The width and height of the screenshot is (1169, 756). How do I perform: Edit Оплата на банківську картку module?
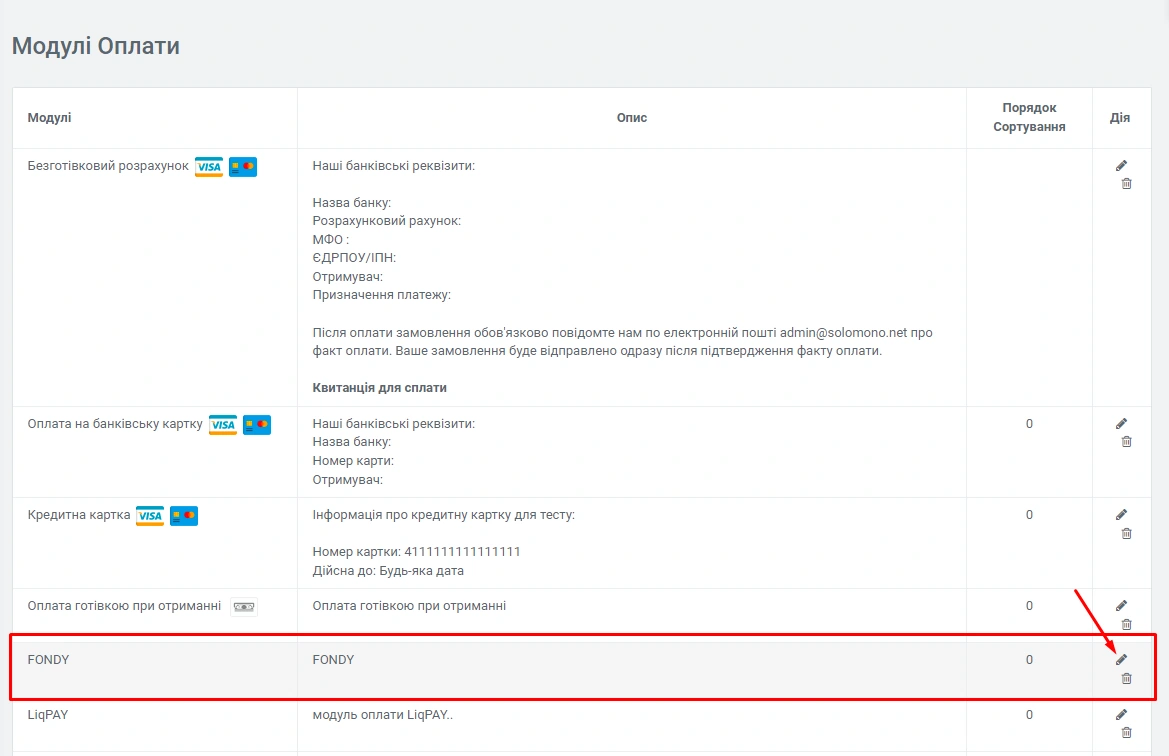[x=1121, y=424]
